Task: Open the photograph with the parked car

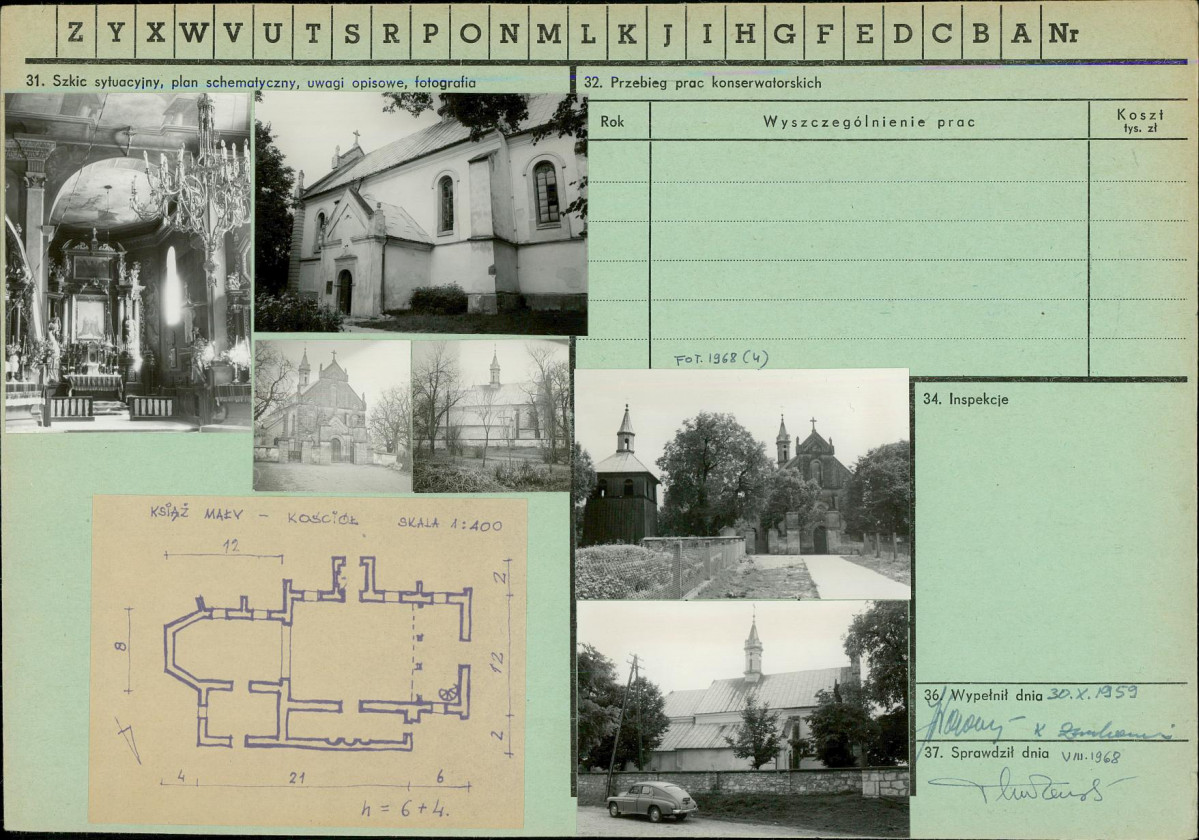Action: click(x=742, y=718)
